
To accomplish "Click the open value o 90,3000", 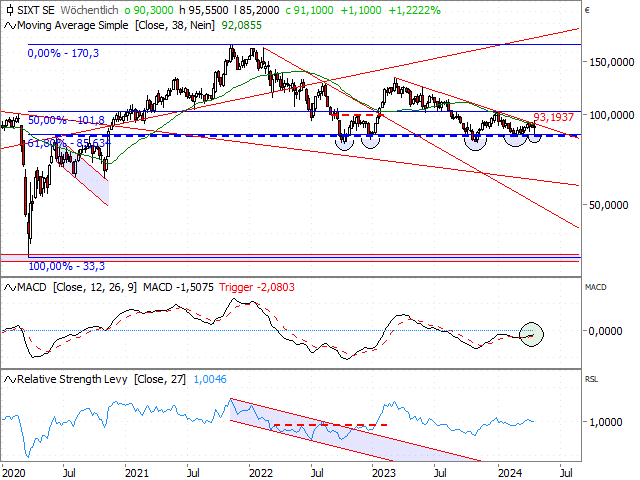I will (149, 10).
